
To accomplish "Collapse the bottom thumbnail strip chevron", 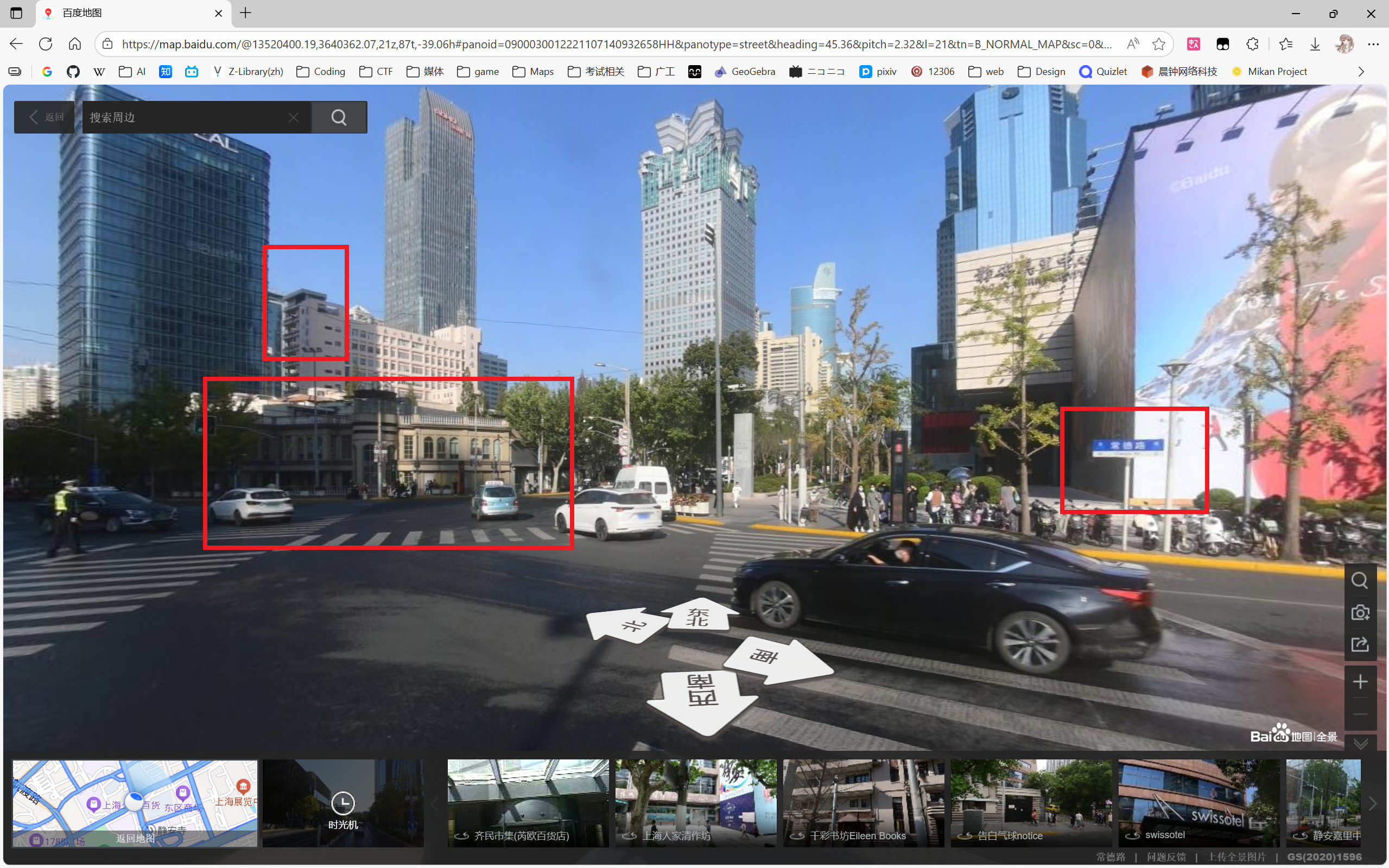I will (1360, 744).
